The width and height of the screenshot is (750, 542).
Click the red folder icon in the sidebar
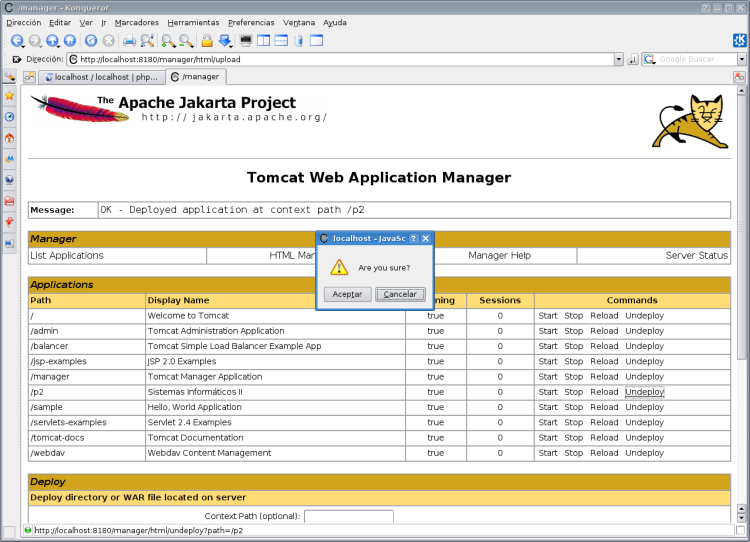9,201
